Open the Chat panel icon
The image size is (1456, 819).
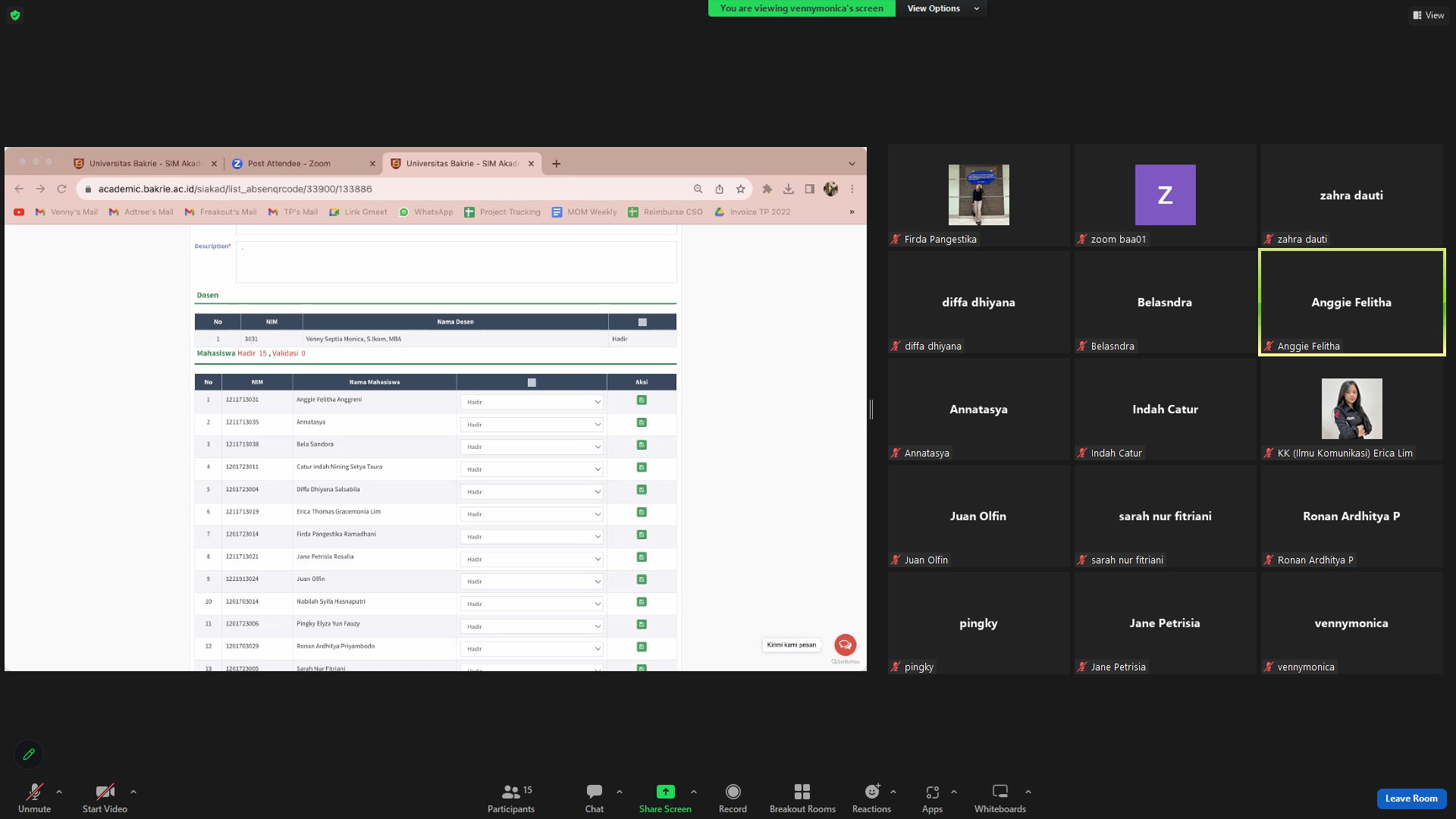pyautogui.click(x=595, y=792)
